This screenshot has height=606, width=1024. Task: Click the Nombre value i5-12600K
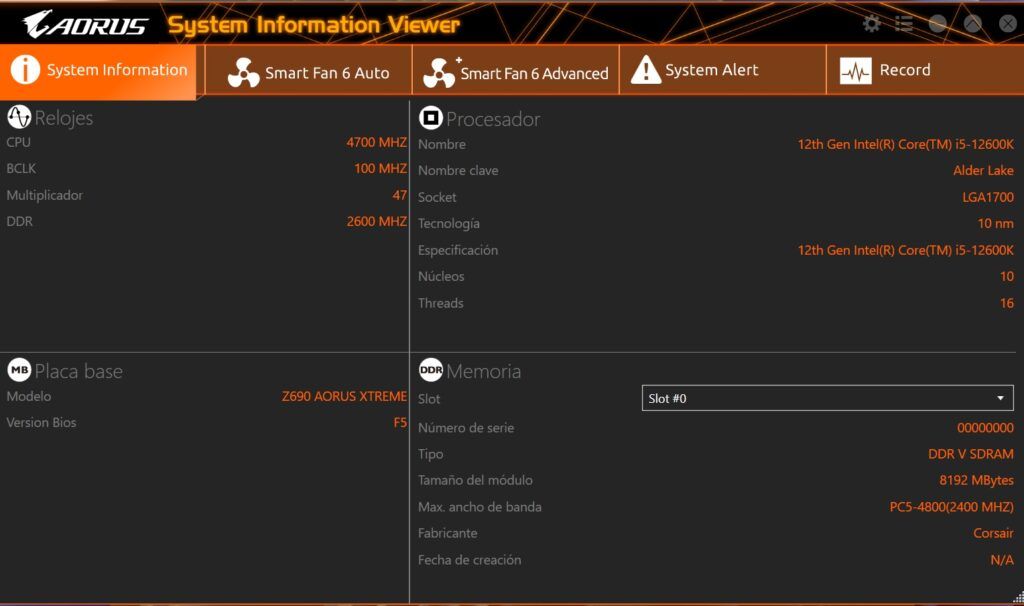[905, 144]
